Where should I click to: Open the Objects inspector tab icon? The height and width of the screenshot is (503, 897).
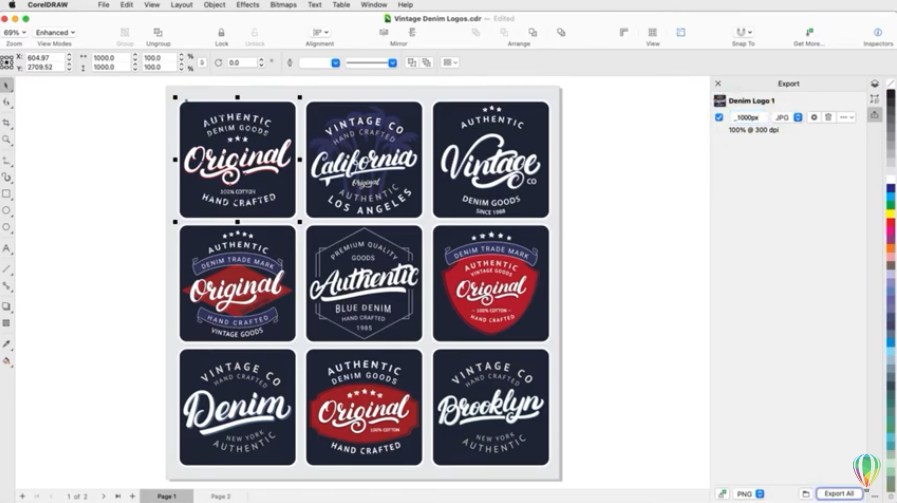(875, 84)
